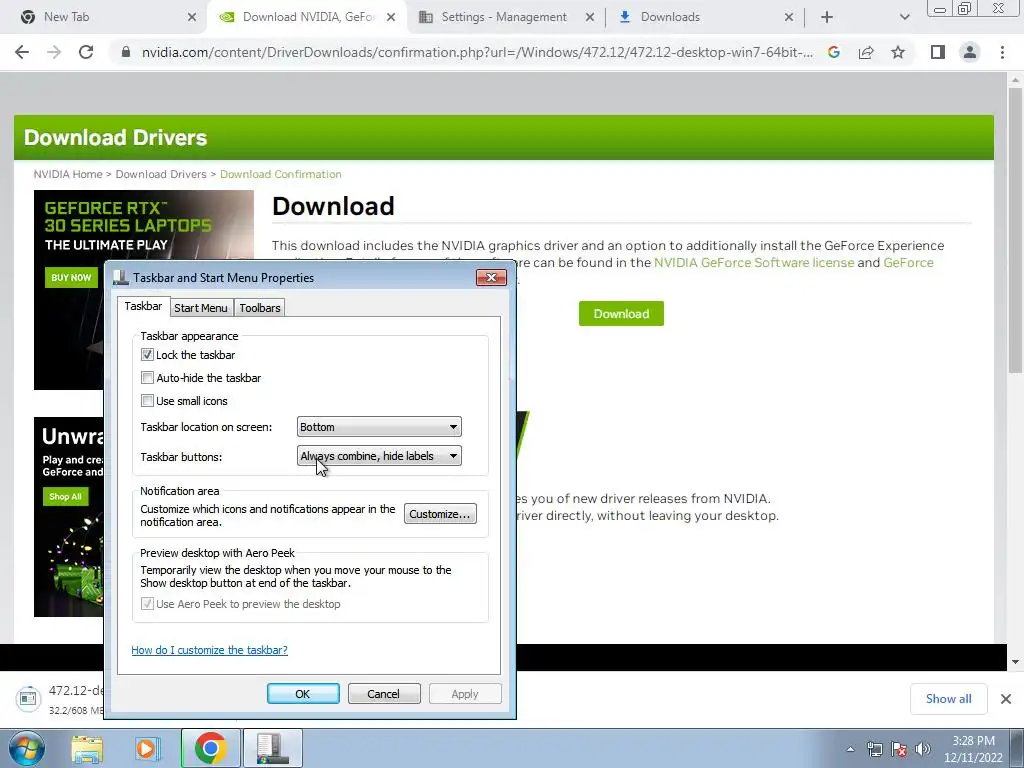Click the share page icon
Viewport: 1024px width, 768px height.
coord(866,52)
